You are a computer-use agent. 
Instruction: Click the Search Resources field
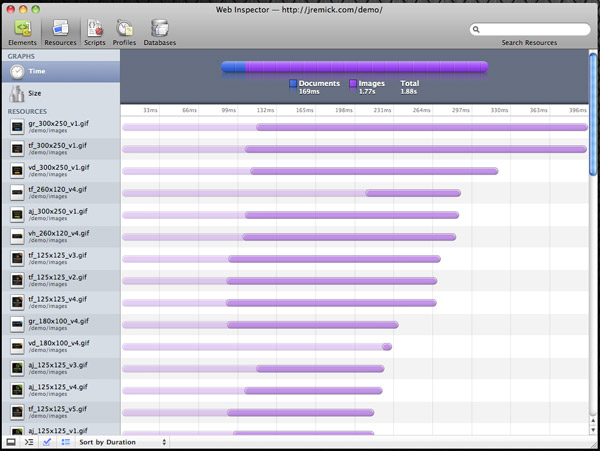click(x=530, y=29)
